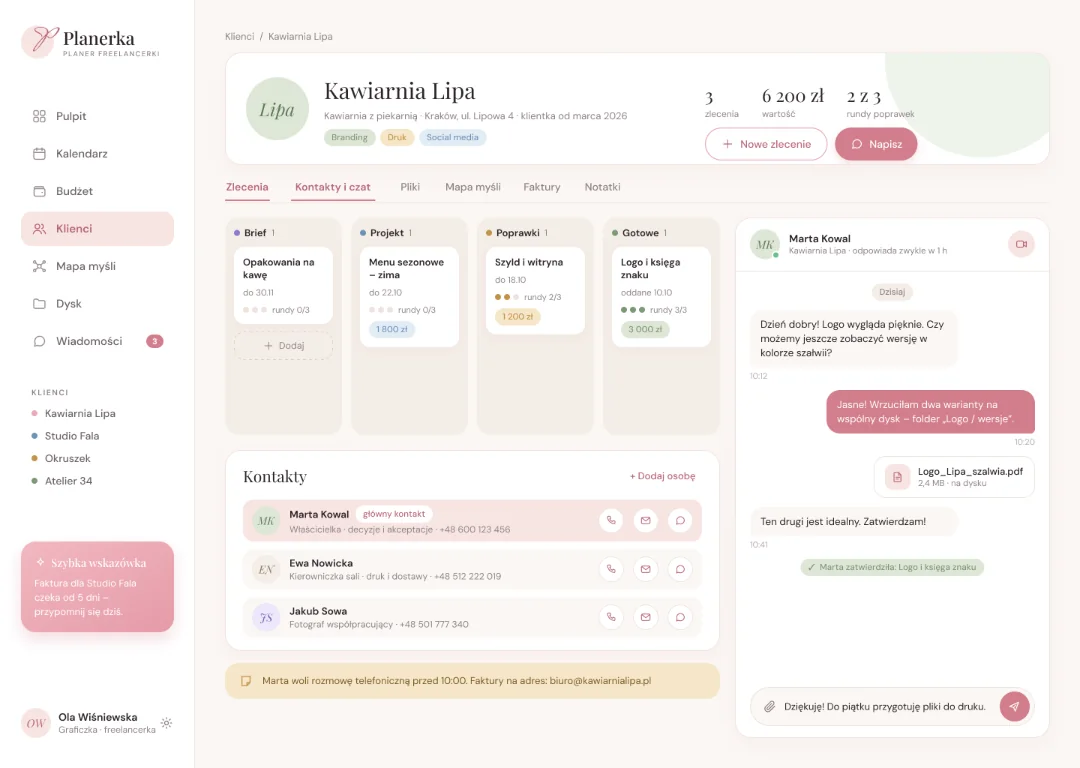
Task: Call Jakub Sowa using the phone icon
Action: pos(611,617)
